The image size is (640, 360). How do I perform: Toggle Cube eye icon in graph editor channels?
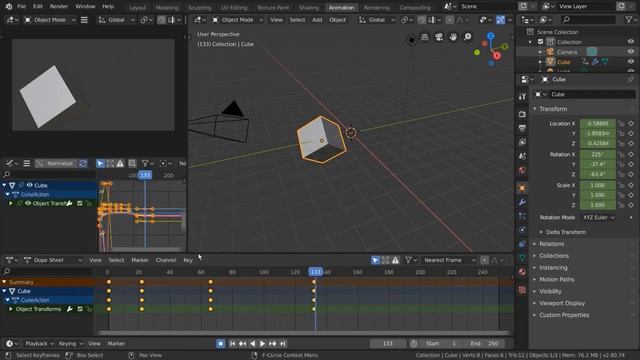coord(29,185)
